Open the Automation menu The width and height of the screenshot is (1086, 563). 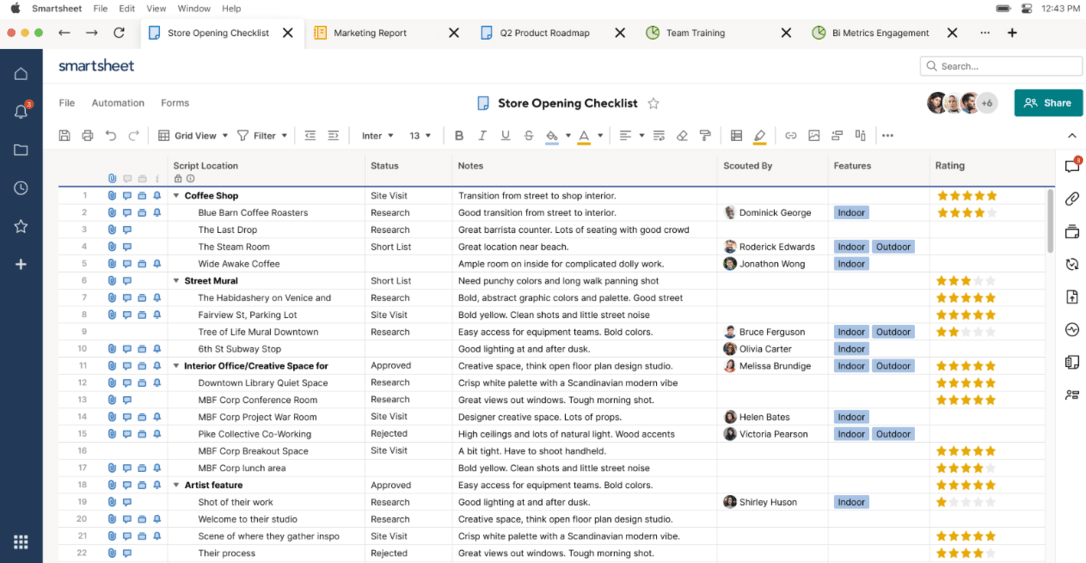click(x=118, y=103)
